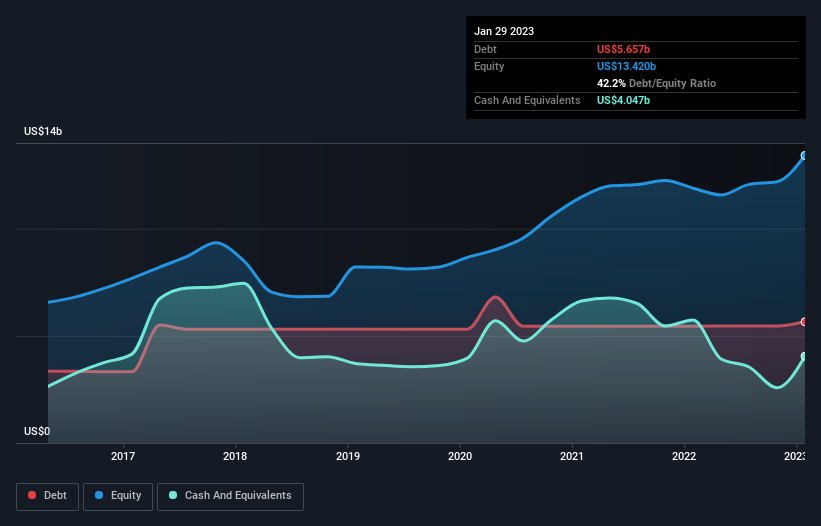Click the Equity label in tooltip

pos(489,66)
